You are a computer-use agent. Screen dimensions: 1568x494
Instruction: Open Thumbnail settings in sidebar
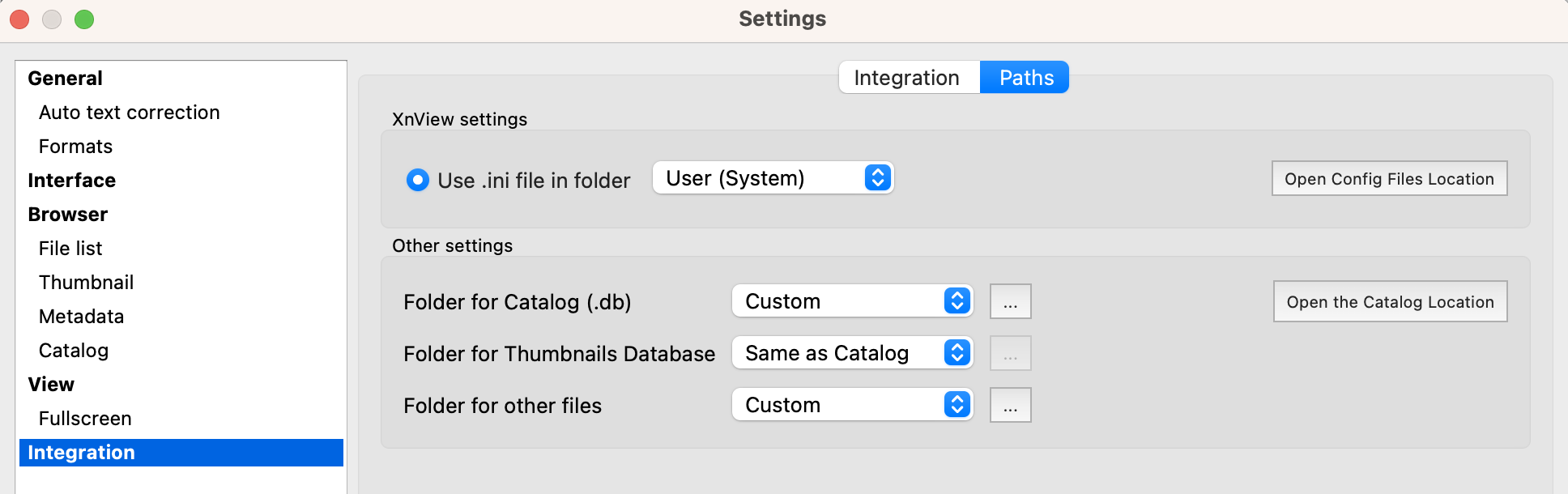pyautogui.click(x=87, y=283)
